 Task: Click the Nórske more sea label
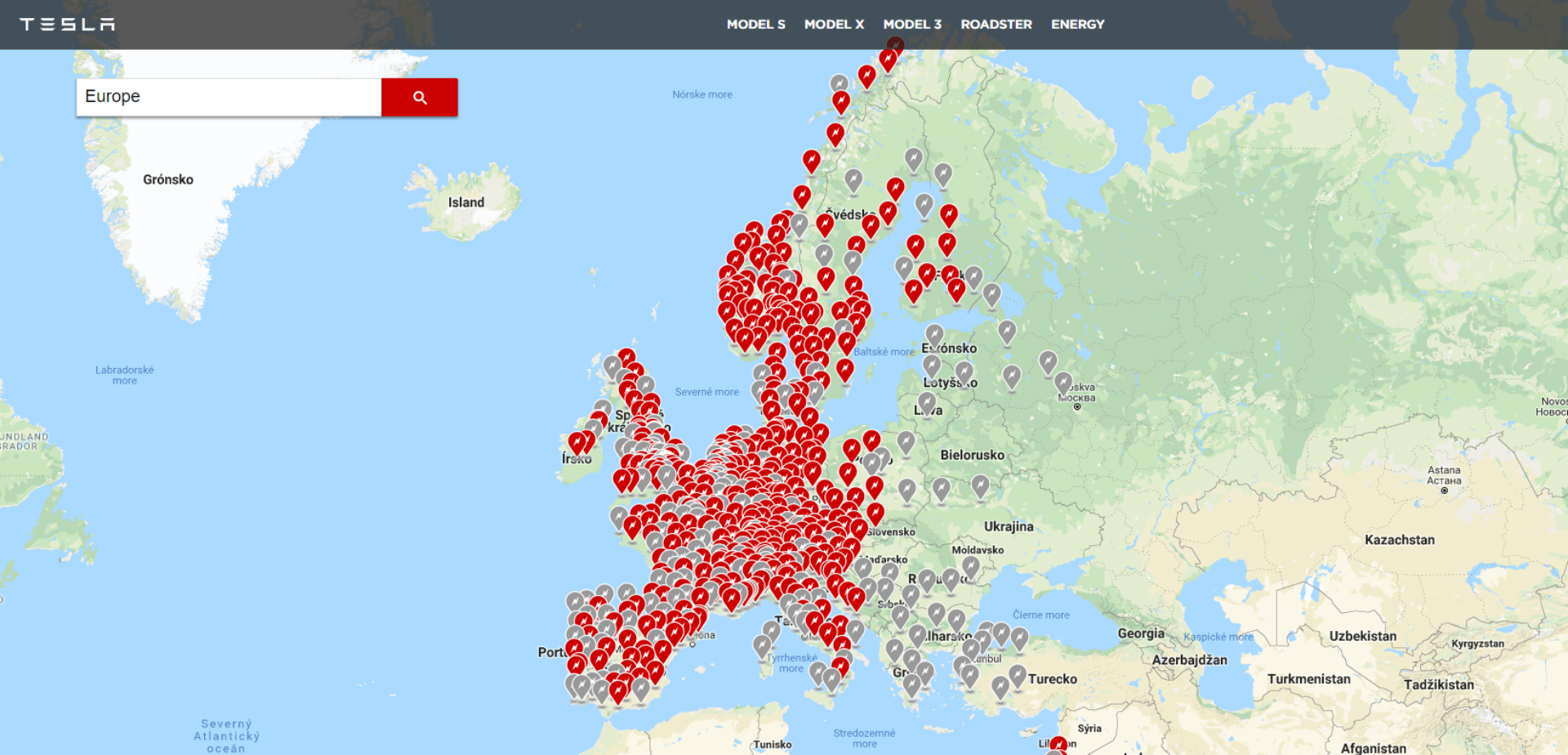pyautogui.click(x=702, y=95)
